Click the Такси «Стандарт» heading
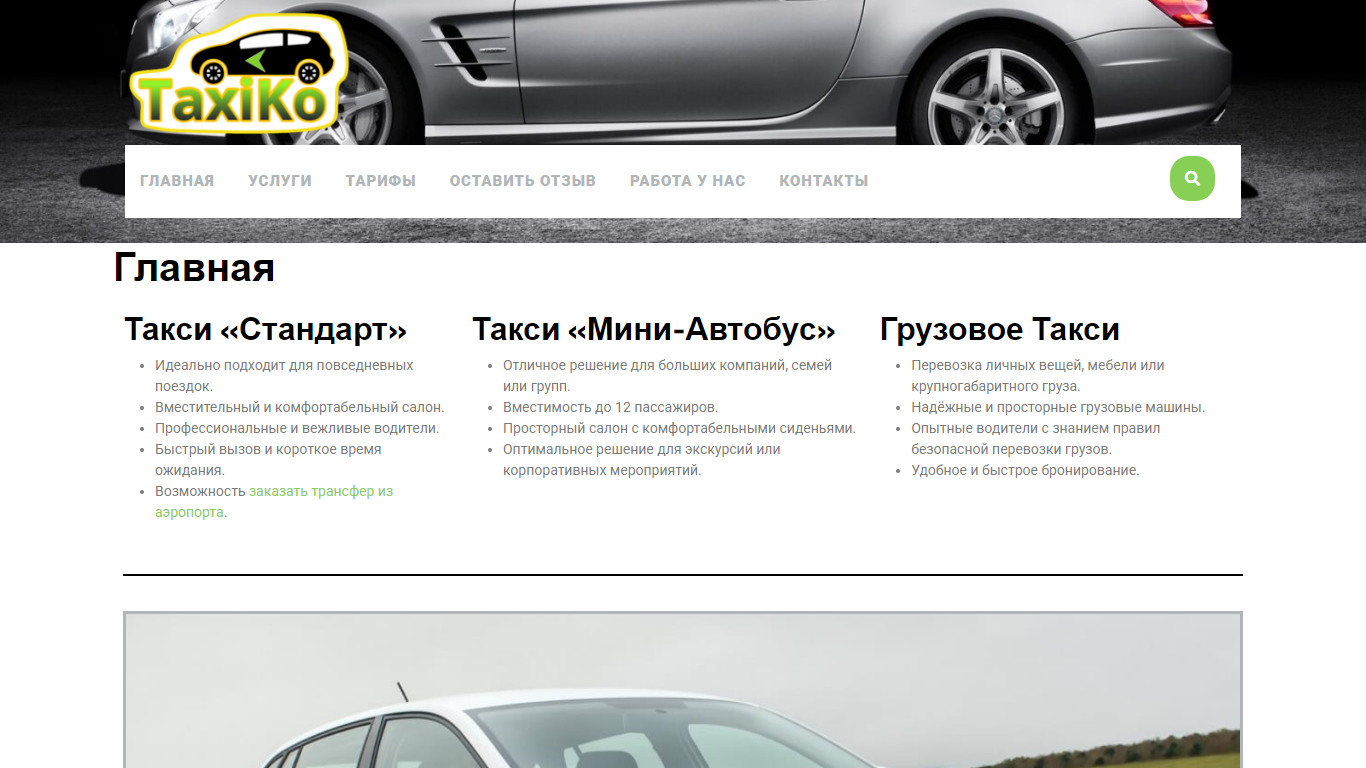This screenshot has width=1366, height=768. tap(266, 329)
